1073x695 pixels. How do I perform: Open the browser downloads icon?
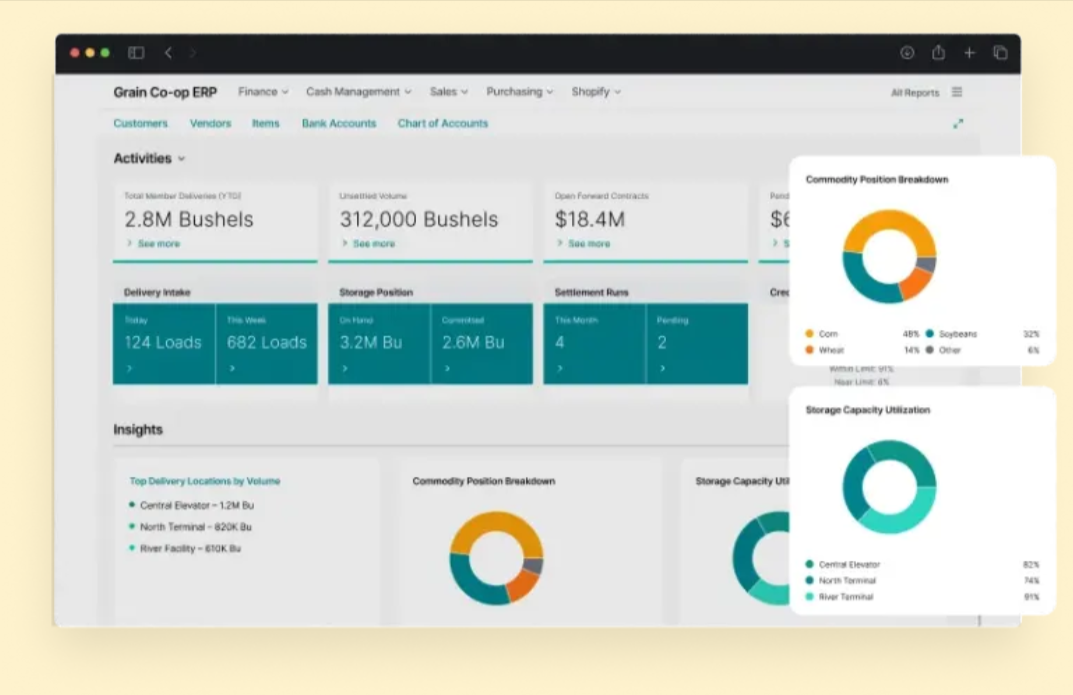point(907,53)
